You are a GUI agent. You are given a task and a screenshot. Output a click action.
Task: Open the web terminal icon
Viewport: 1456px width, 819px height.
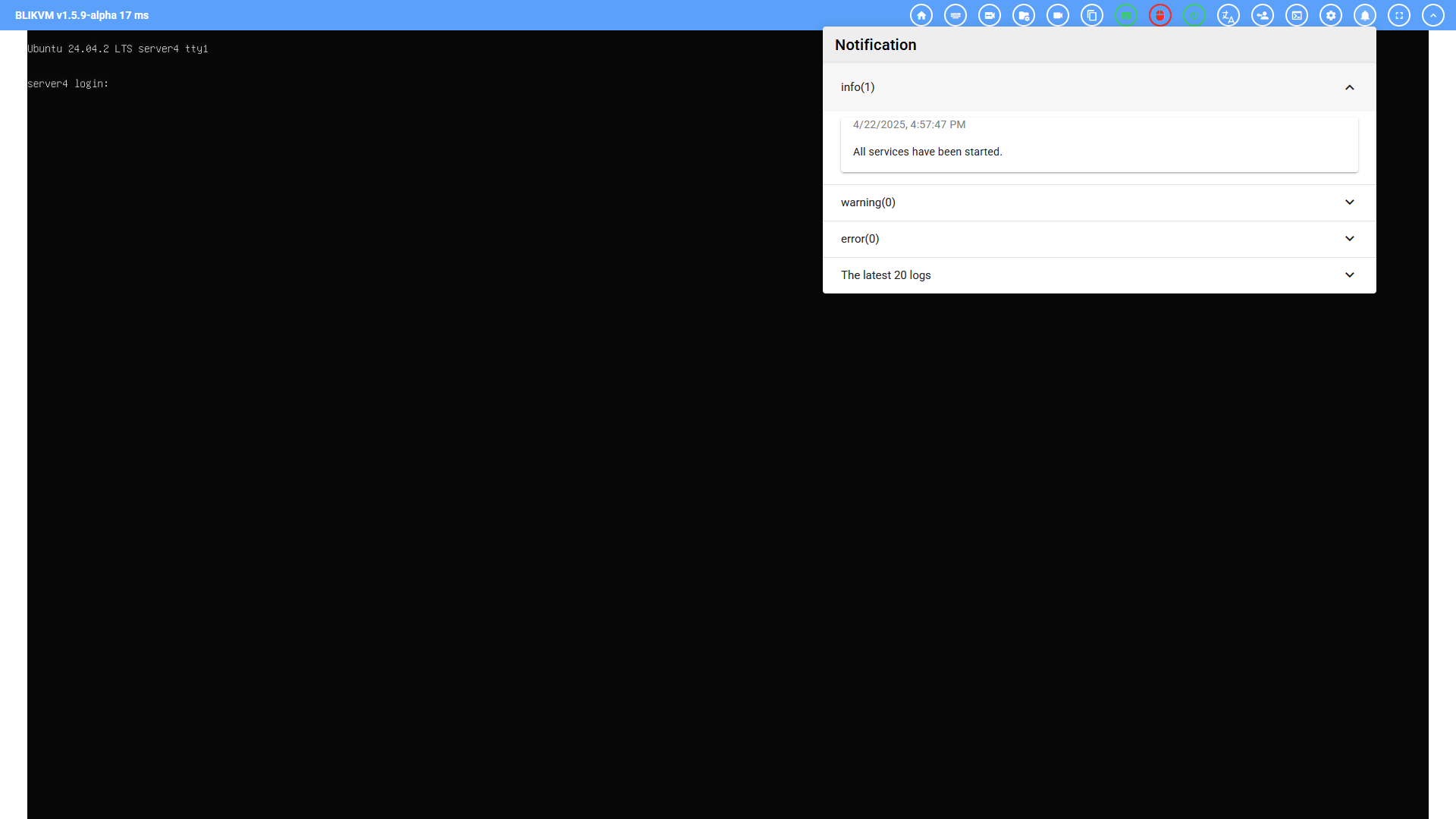coord(1297,15)
